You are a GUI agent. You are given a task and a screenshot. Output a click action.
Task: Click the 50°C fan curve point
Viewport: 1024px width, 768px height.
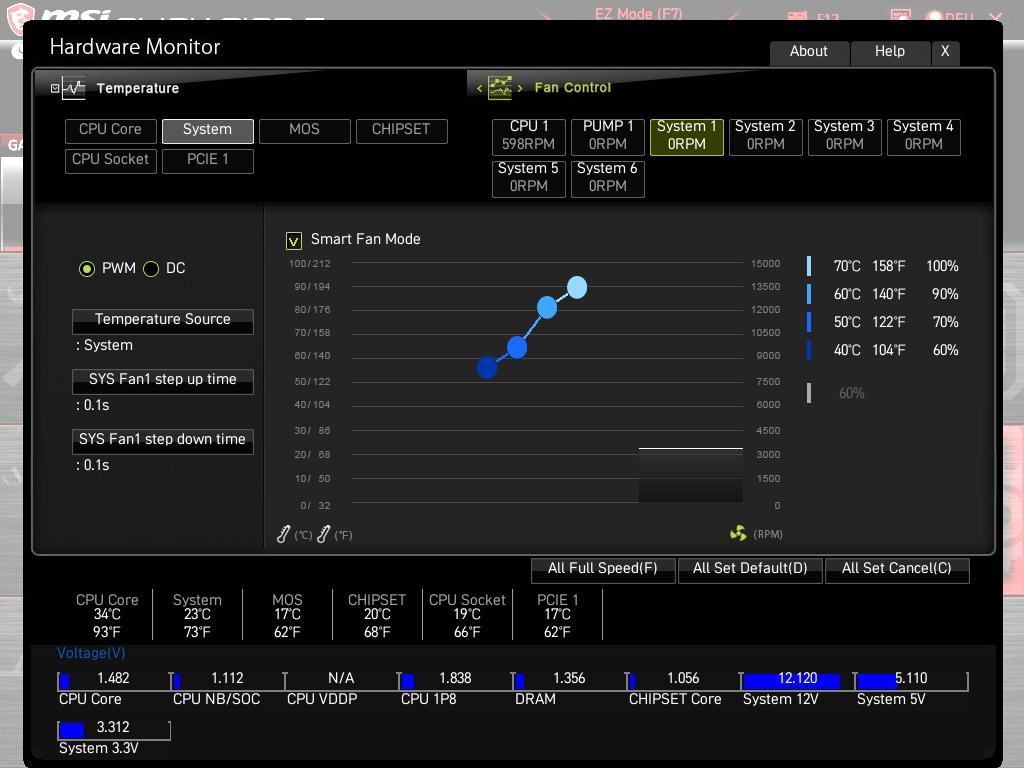[x=517, y=347]
